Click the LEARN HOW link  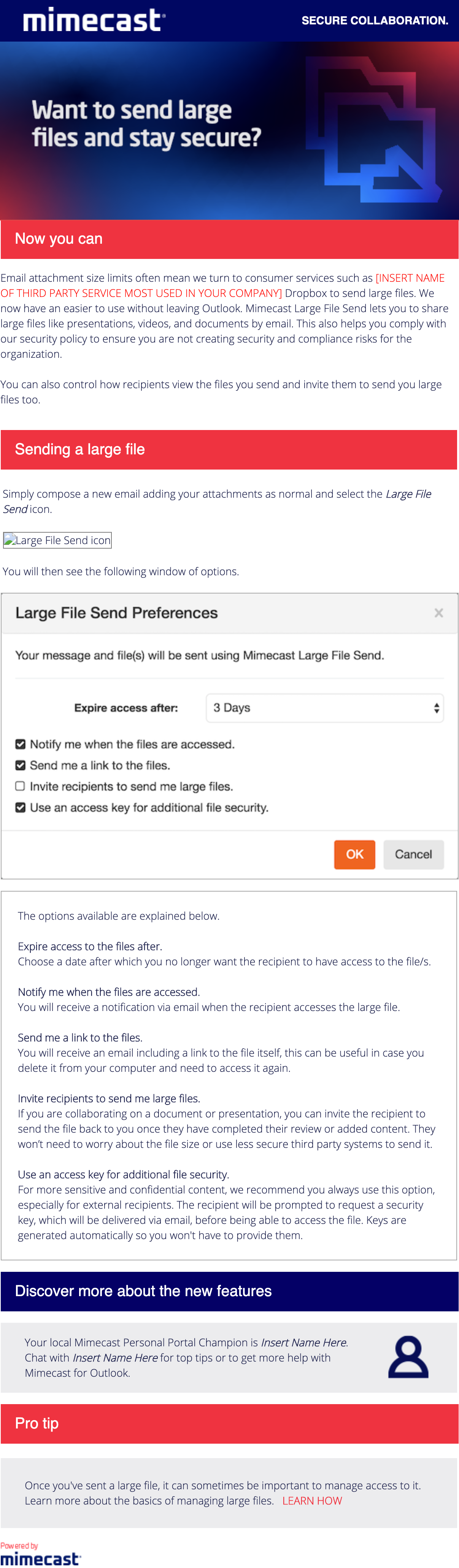point(312,1500)
